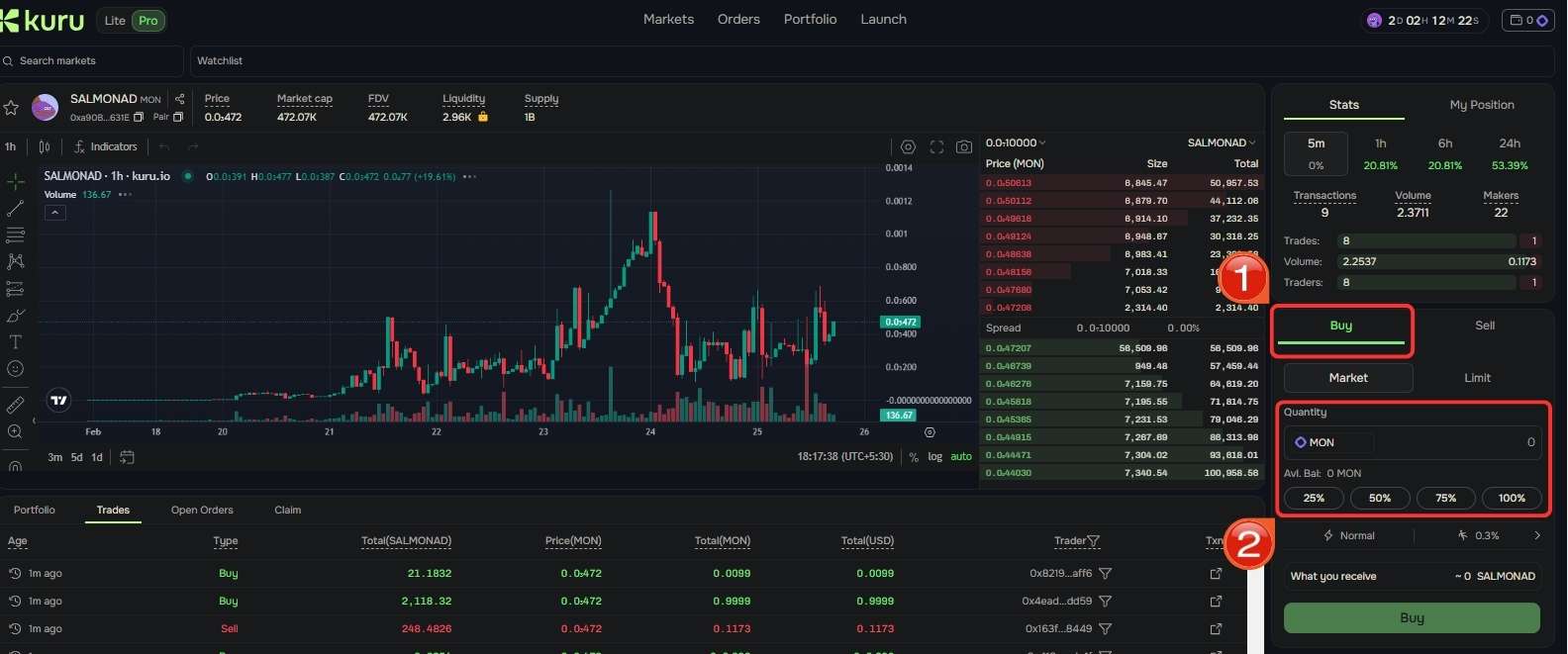Go to Launch page
This screenshot has height=654, width=1568.
click(x=883, y=19)
